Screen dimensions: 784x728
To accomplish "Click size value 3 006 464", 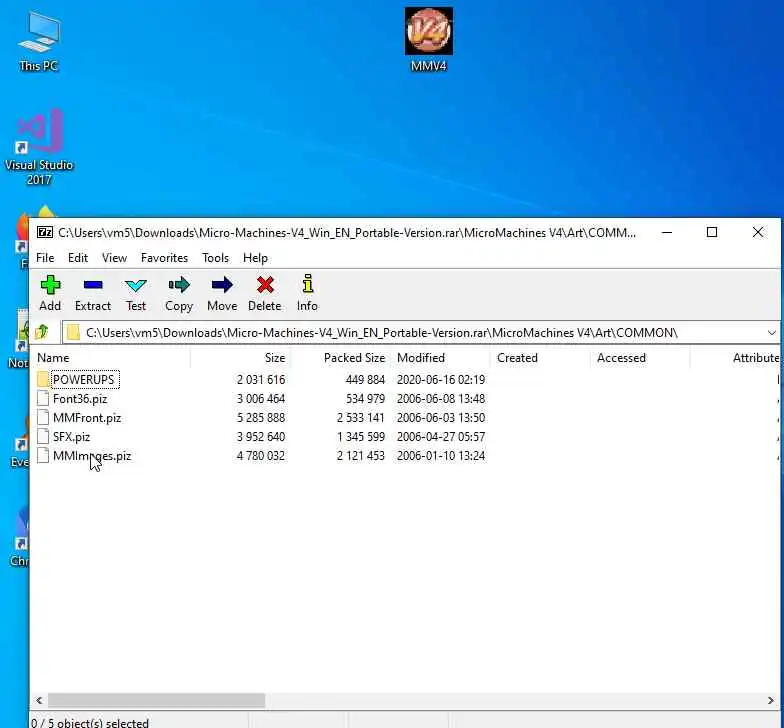I will (261, 398).
